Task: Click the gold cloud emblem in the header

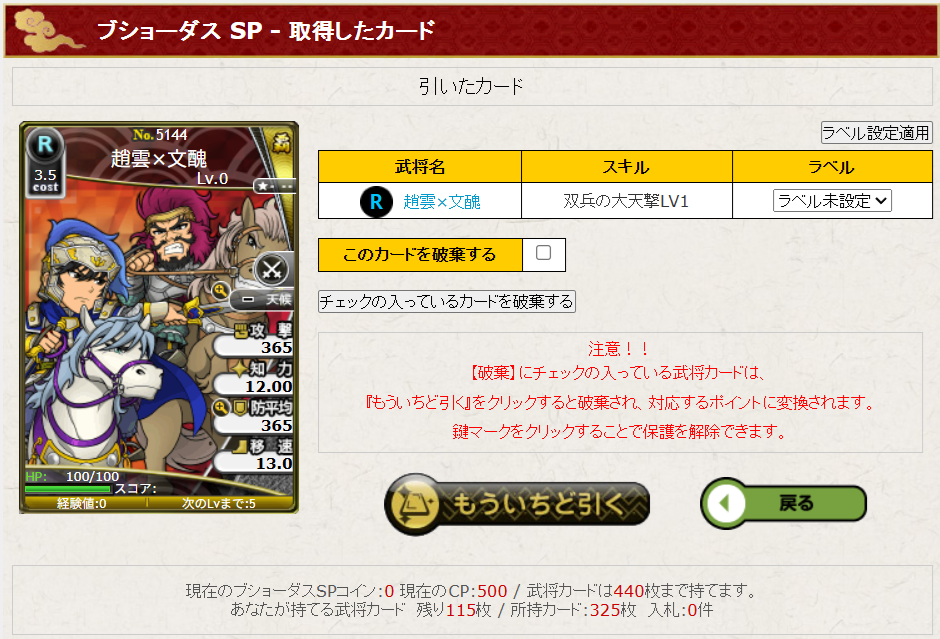Action: click(x=47, y=30)
